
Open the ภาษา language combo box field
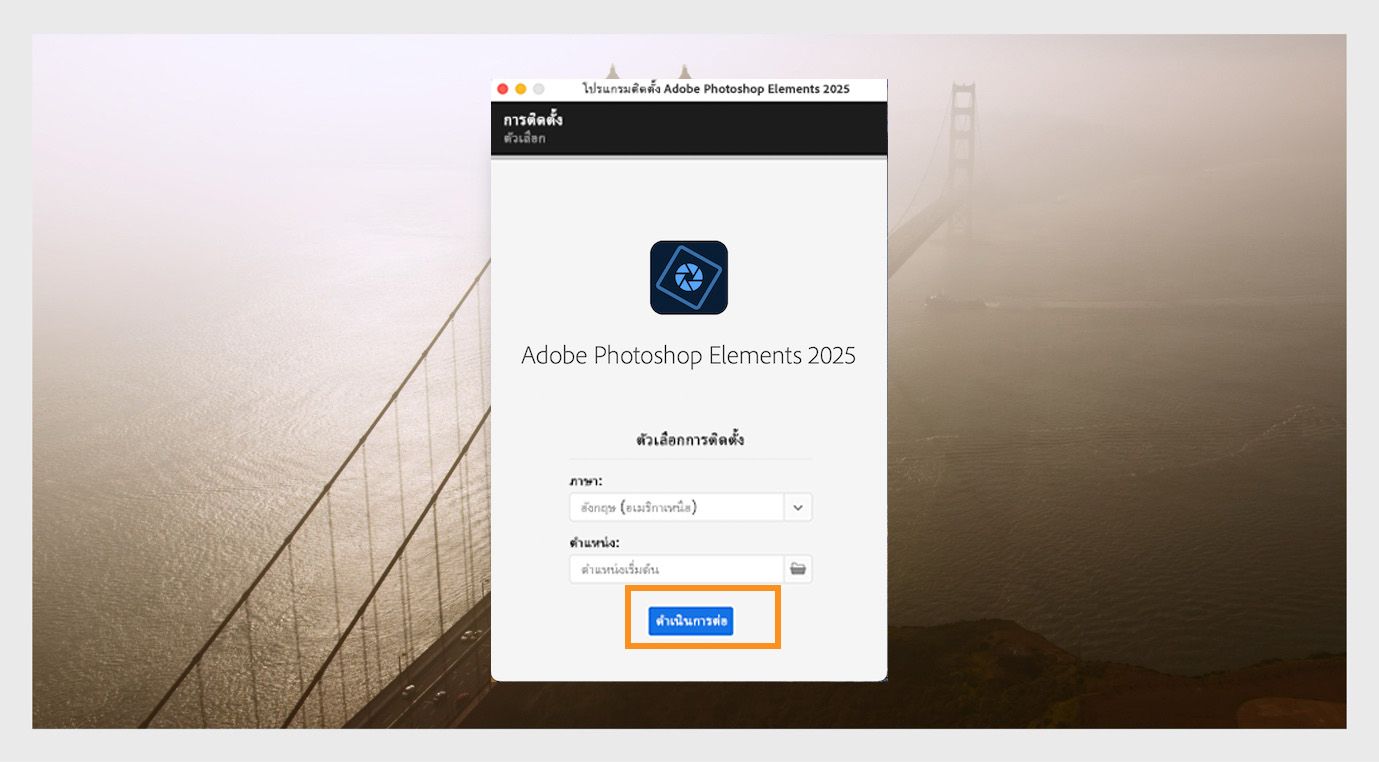coord(690,507)
